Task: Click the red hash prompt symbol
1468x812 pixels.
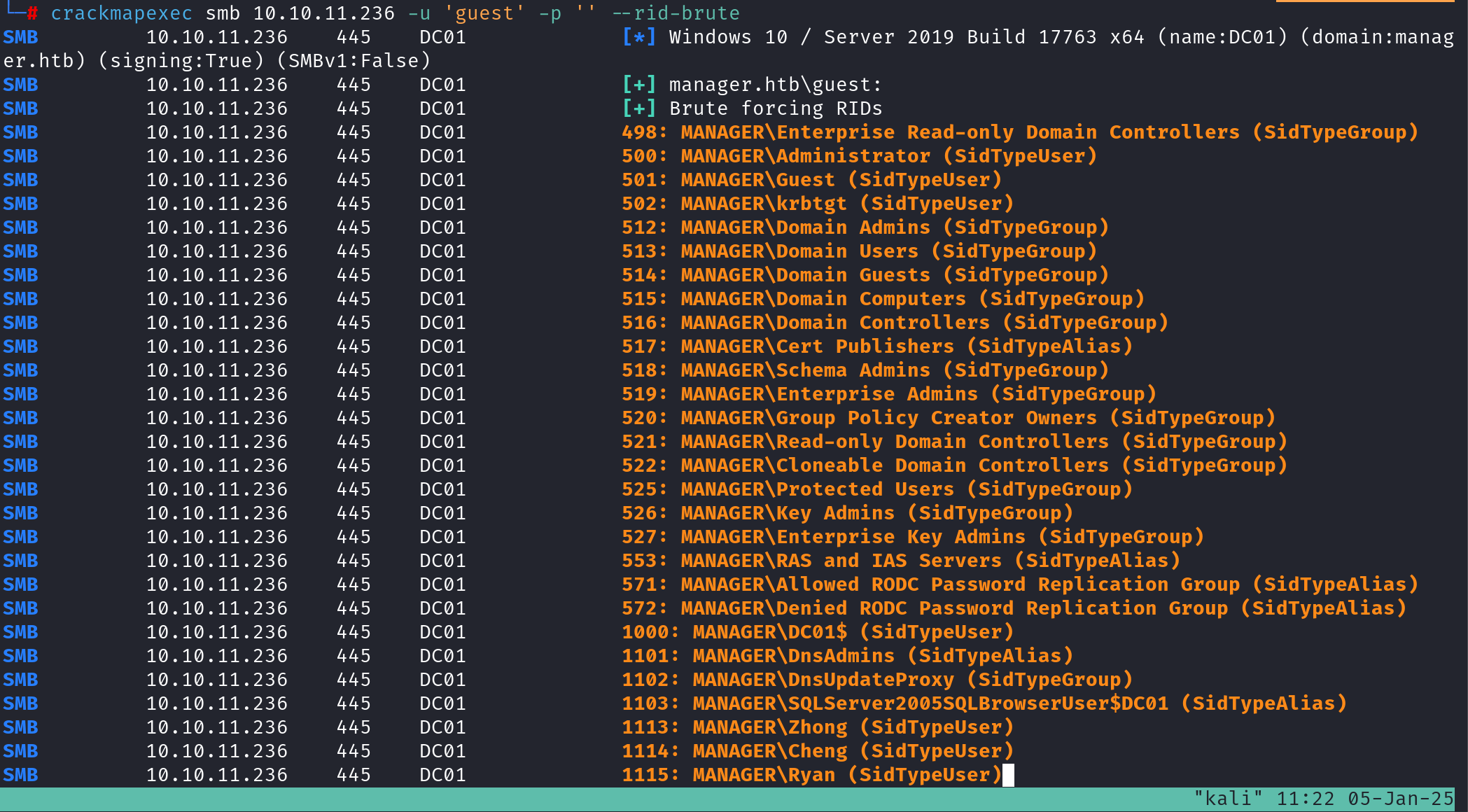Action: 32,13
